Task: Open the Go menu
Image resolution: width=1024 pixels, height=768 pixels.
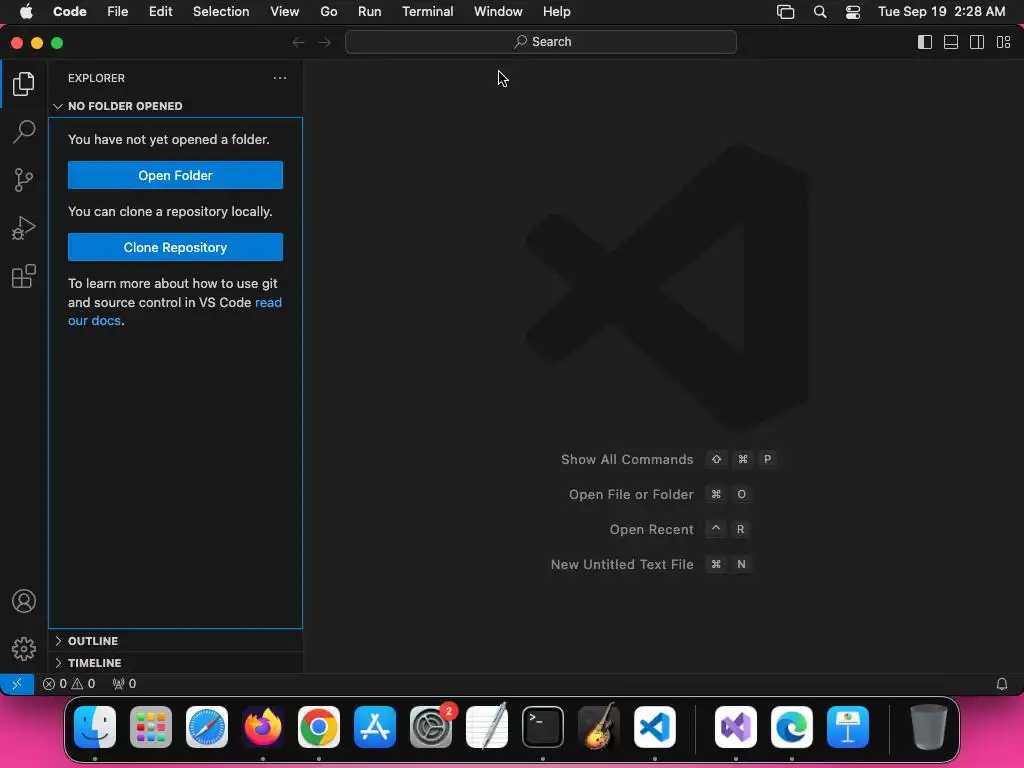Action: tap(328, 12)
